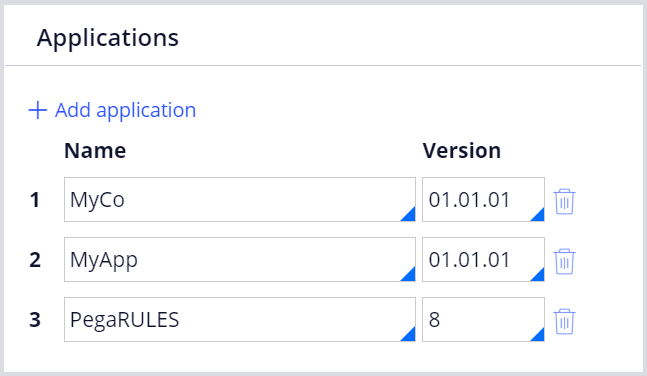Open autocomplete triangle in MyApp name field
The image size is (647, 376).
pyautogui.click(x=410, y=276)
